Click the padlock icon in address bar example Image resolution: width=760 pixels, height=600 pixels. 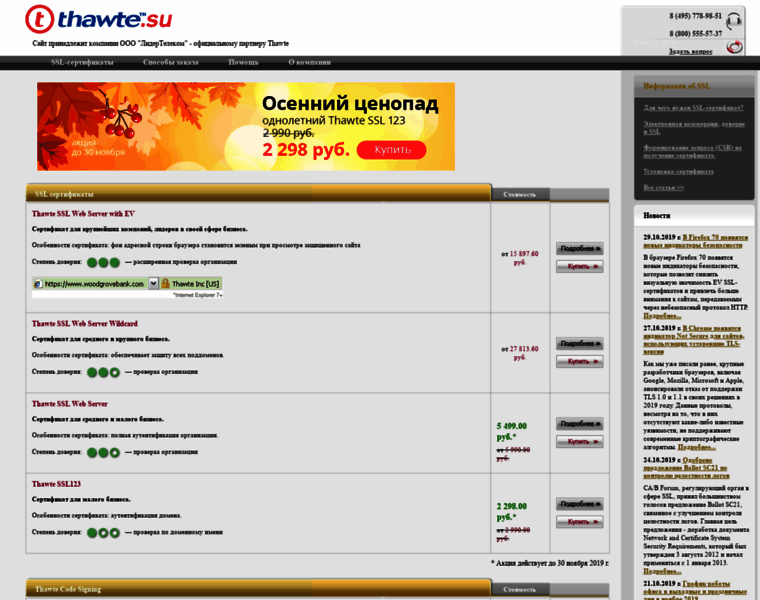pyautogui.click(x=165, y=284)
